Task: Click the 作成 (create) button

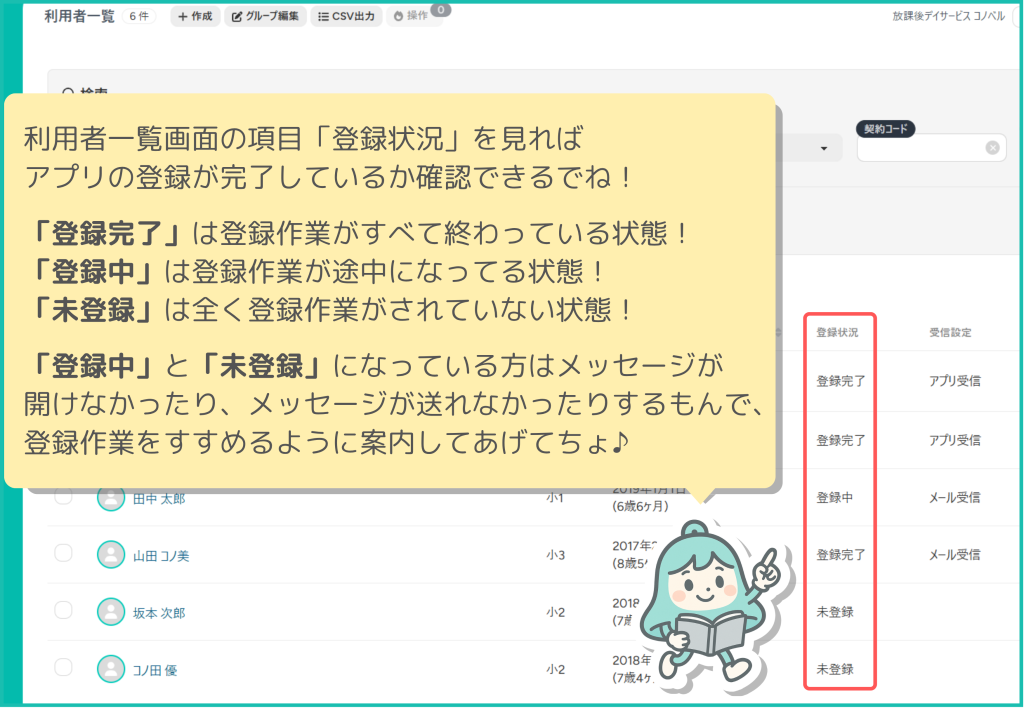Action: pyautogui.click(x=195, y=16)
